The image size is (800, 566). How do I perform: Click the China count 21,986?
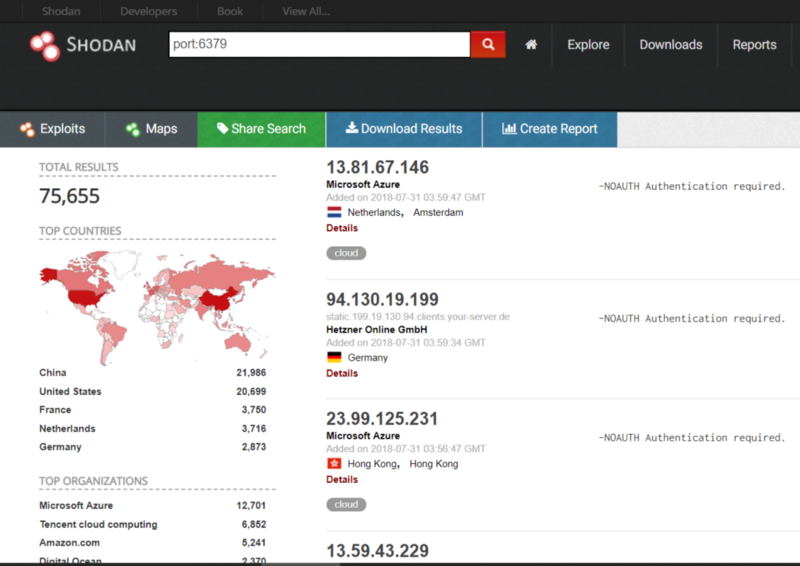251,373
